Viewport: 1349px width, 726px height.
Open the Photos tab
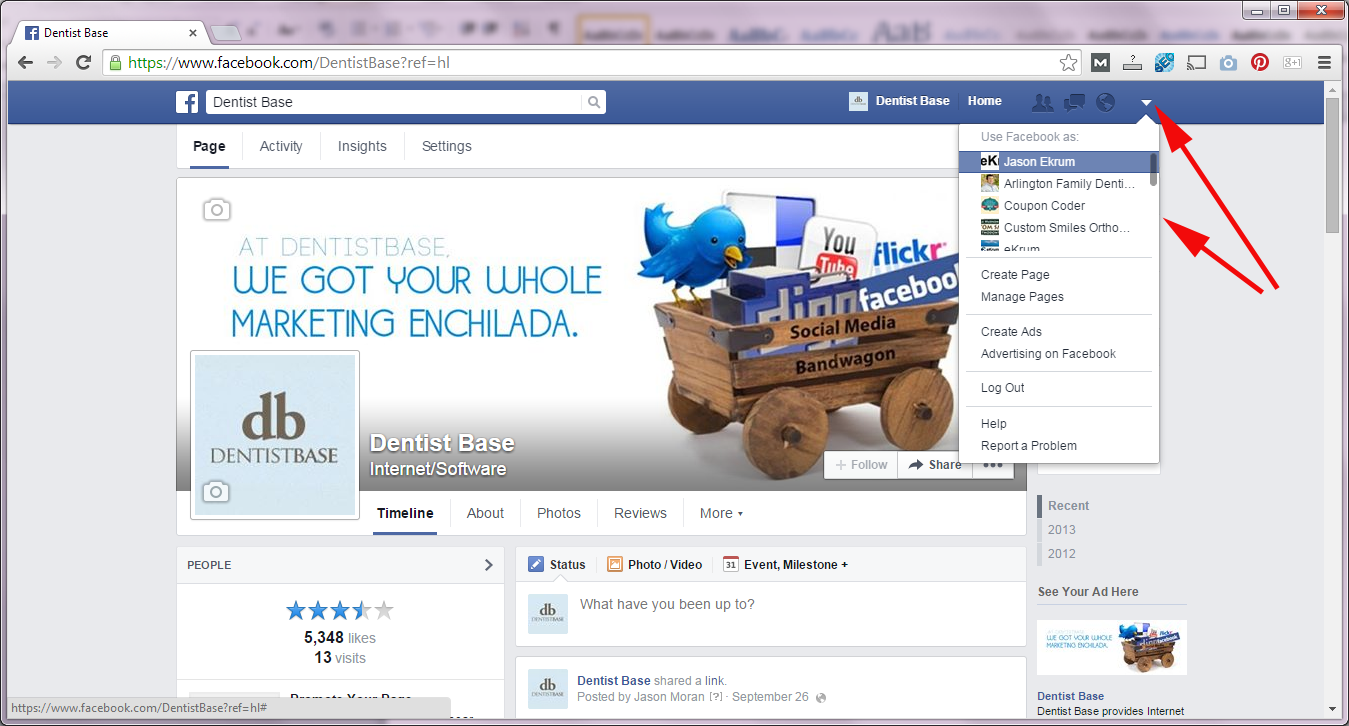click(x=559, y=513)
